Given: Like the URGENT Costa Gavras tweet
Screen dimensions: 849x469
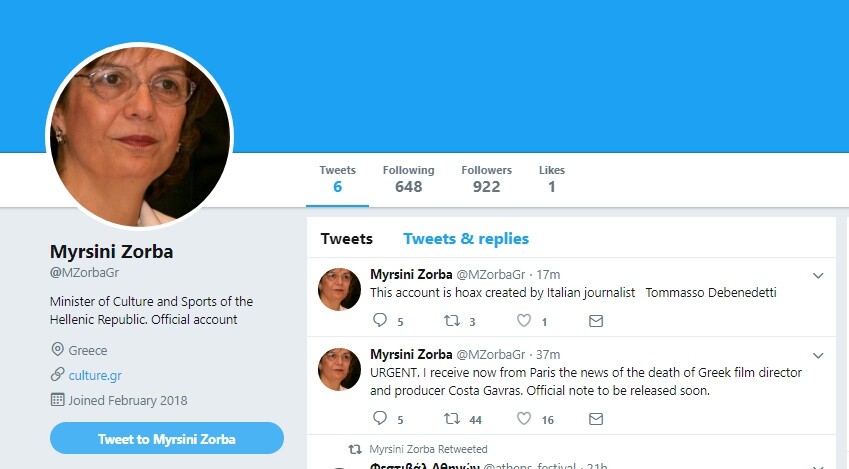Looking at the screenshot, I should click(x=524, y=420).
